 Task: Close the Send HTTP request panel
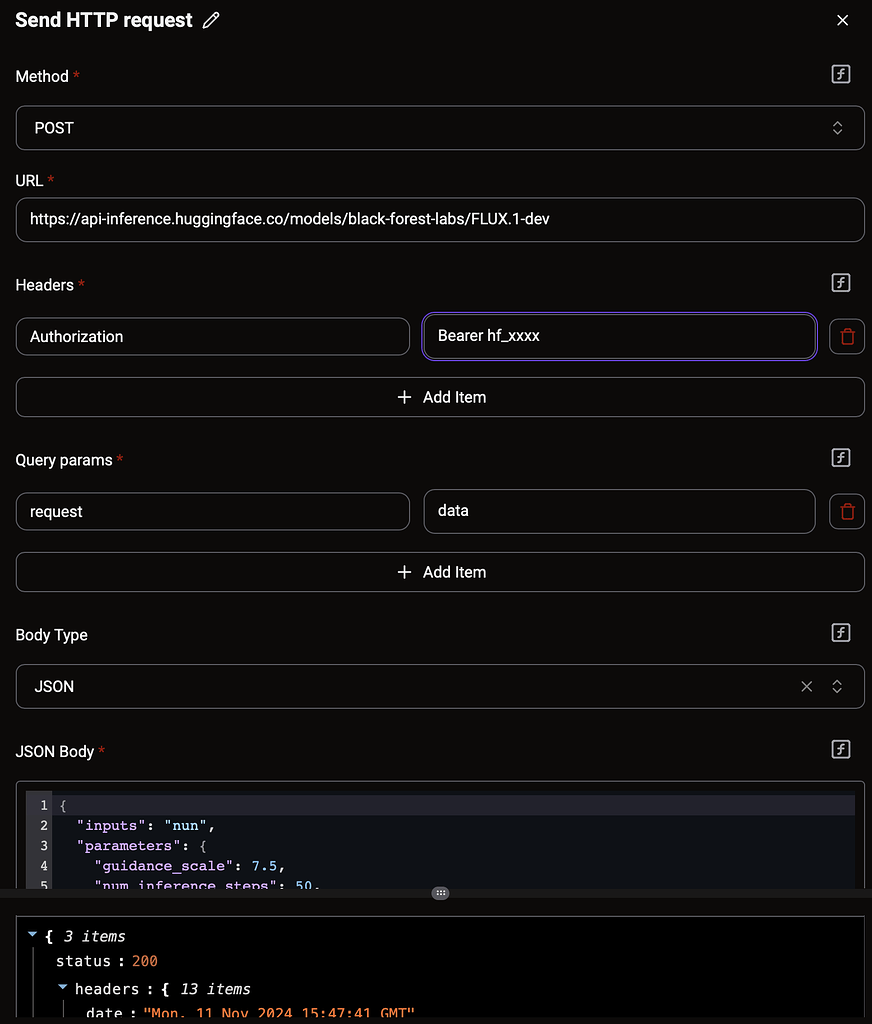click(x=842, y=19)
